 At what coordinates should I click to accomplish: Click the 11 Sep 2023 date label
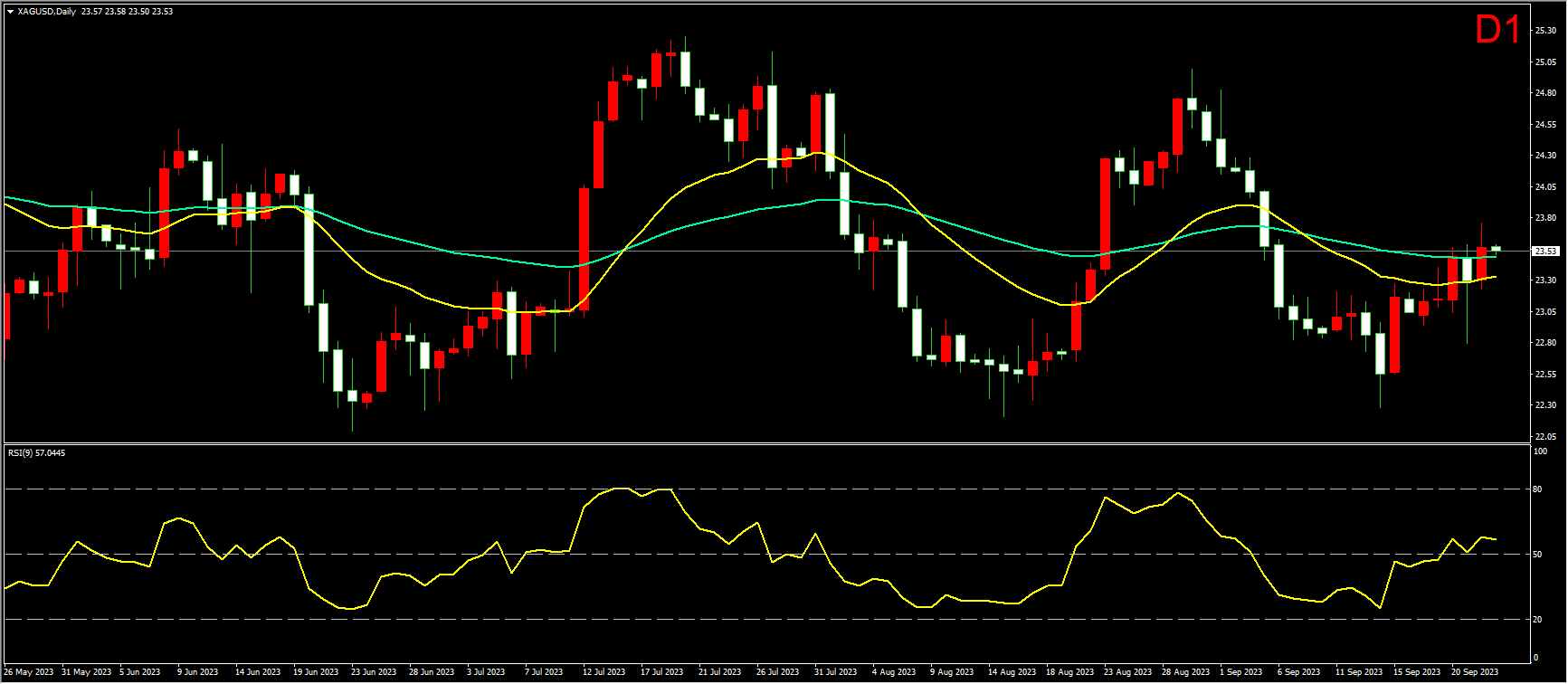click(x=1359, y=672)
